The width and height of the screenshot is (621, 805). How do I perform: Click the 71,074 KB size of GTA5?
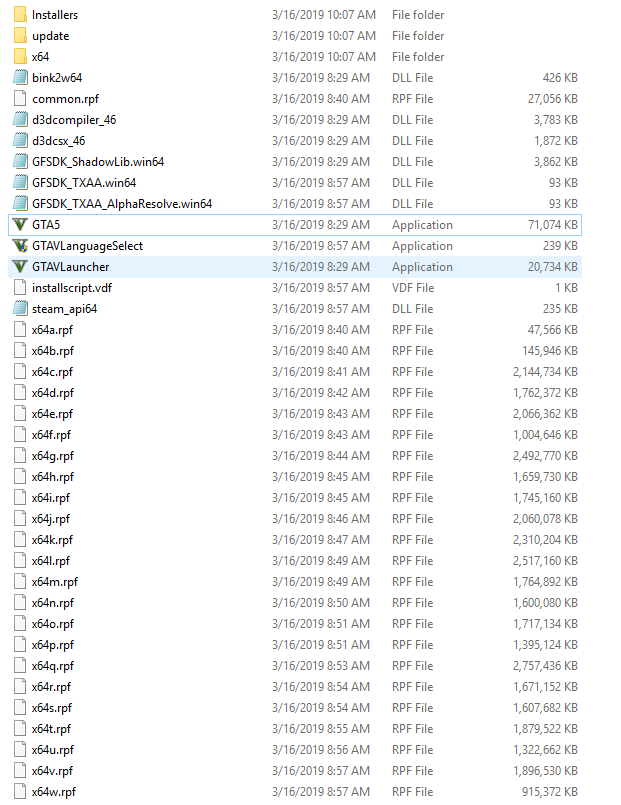553,225
